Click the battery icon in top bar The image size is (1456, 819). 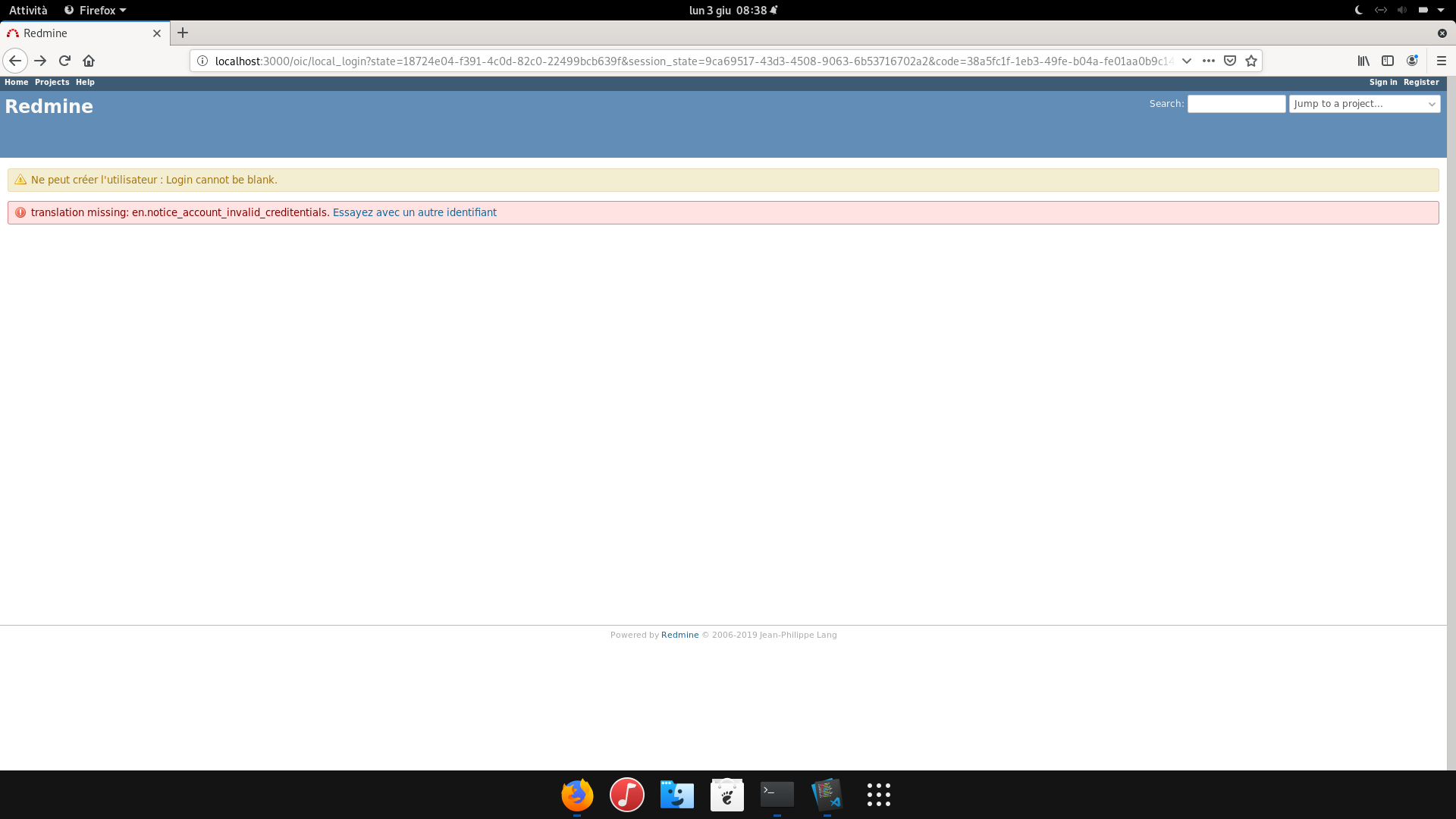[1423, 10]
